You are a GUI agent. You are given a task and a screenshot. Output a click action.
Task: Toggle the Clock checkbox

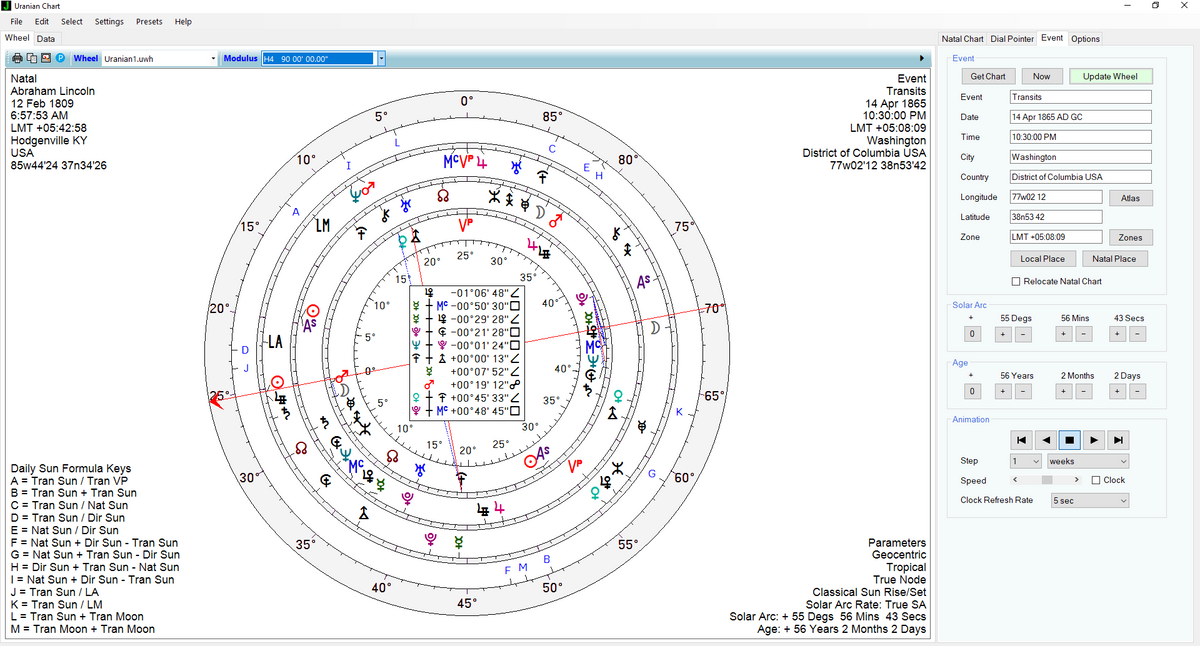point(1096,480)
